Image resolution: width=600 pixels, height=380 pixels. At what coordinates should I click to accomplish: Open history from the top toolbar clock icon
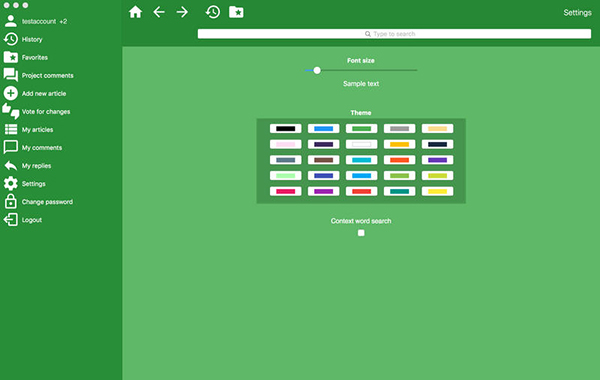pos(212,12)
